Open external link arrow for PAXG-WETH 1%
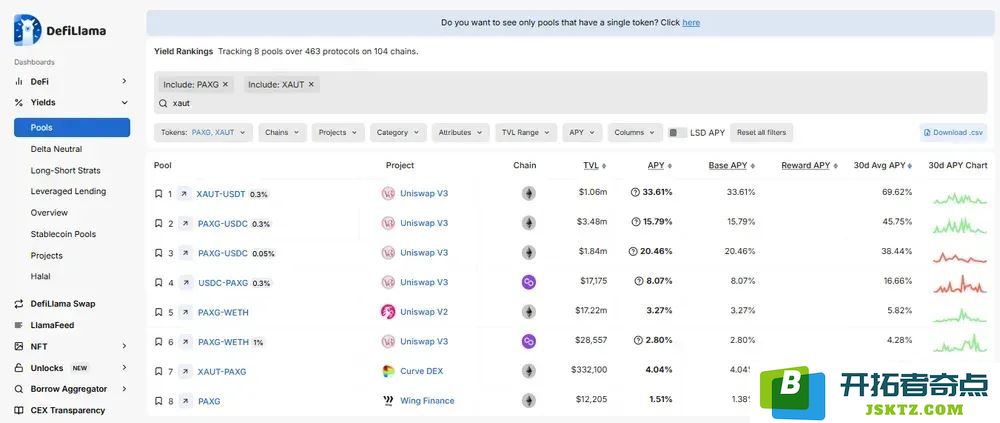The height and width of the screenshot is (423, 1000). point(185,342)
